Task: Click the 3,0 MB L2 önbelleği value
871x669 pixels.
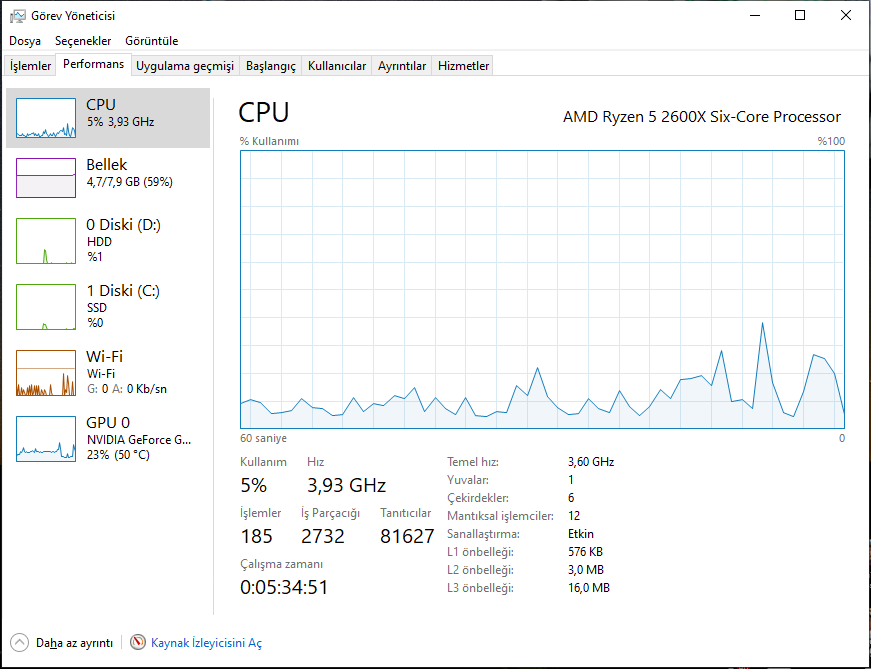Action: coord(585,570)
